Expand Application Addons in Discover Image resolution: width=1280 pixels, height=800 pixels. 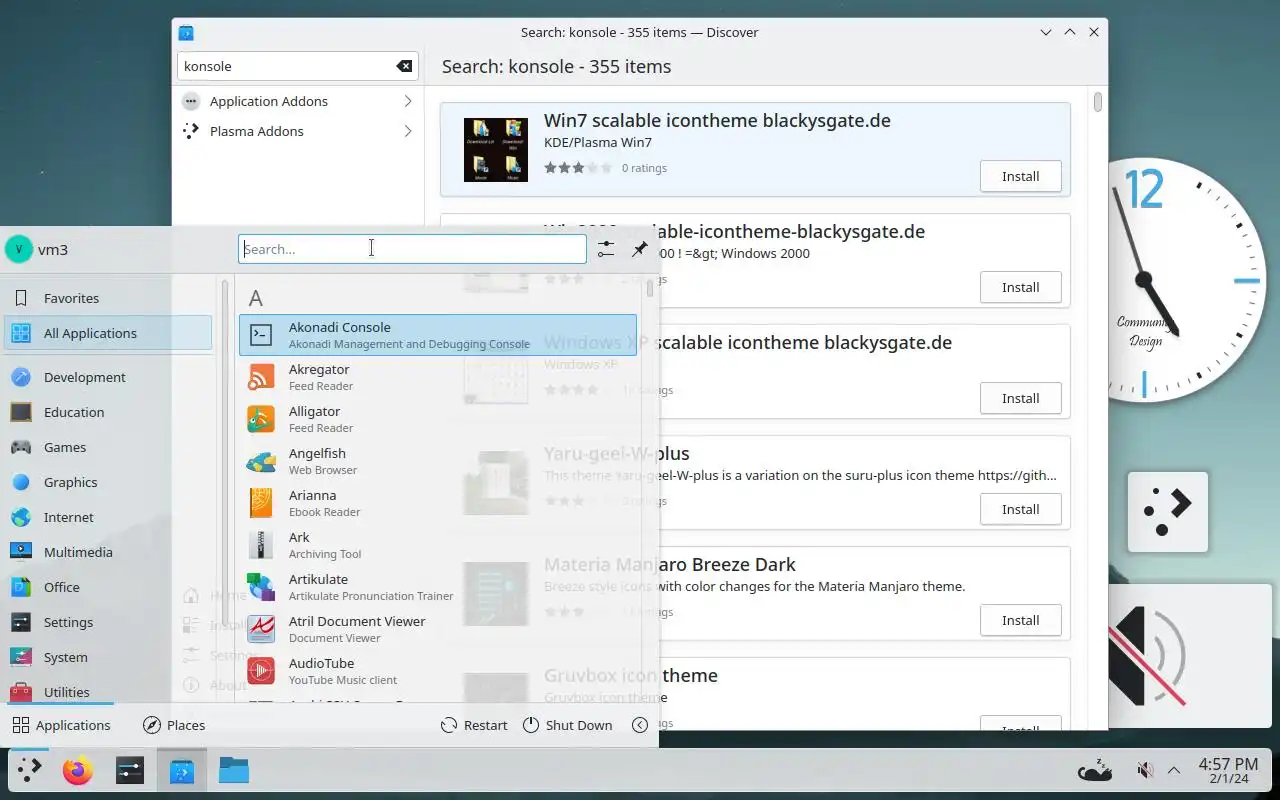coord(297,101)
